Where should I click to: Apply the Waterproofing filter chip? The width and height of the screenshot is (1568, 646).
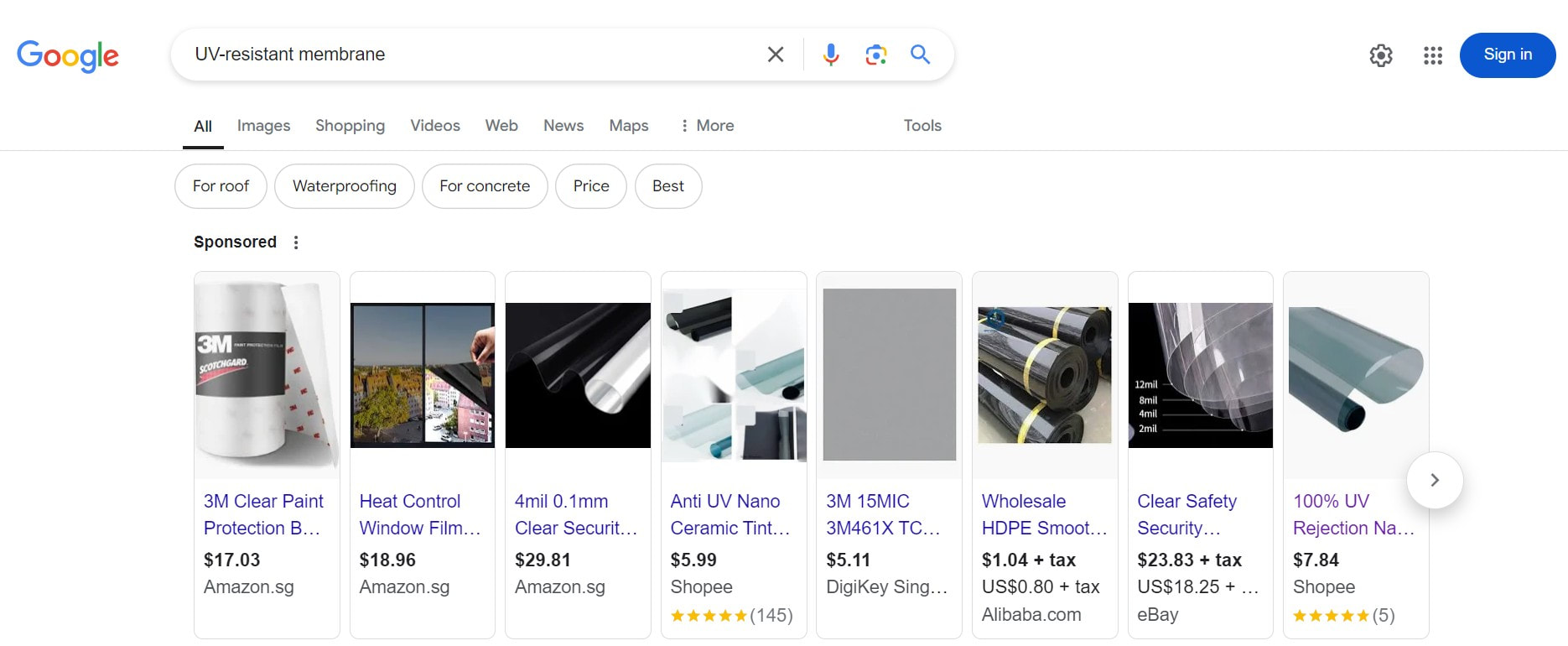(345, 186)
